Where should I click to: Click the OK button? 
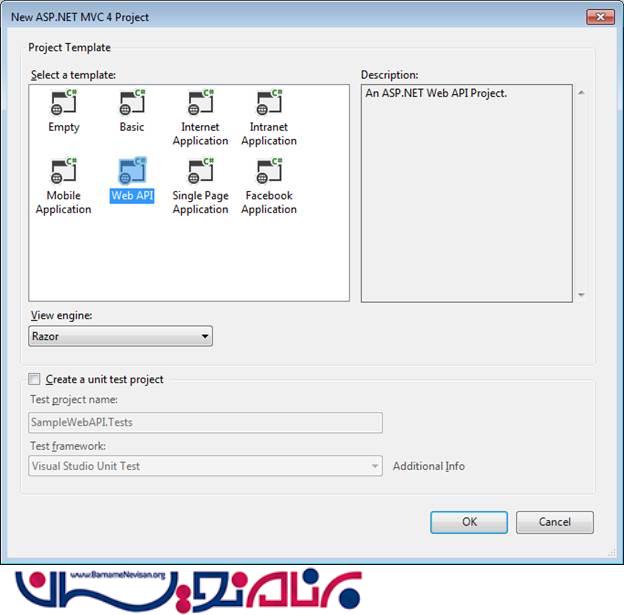469,522
